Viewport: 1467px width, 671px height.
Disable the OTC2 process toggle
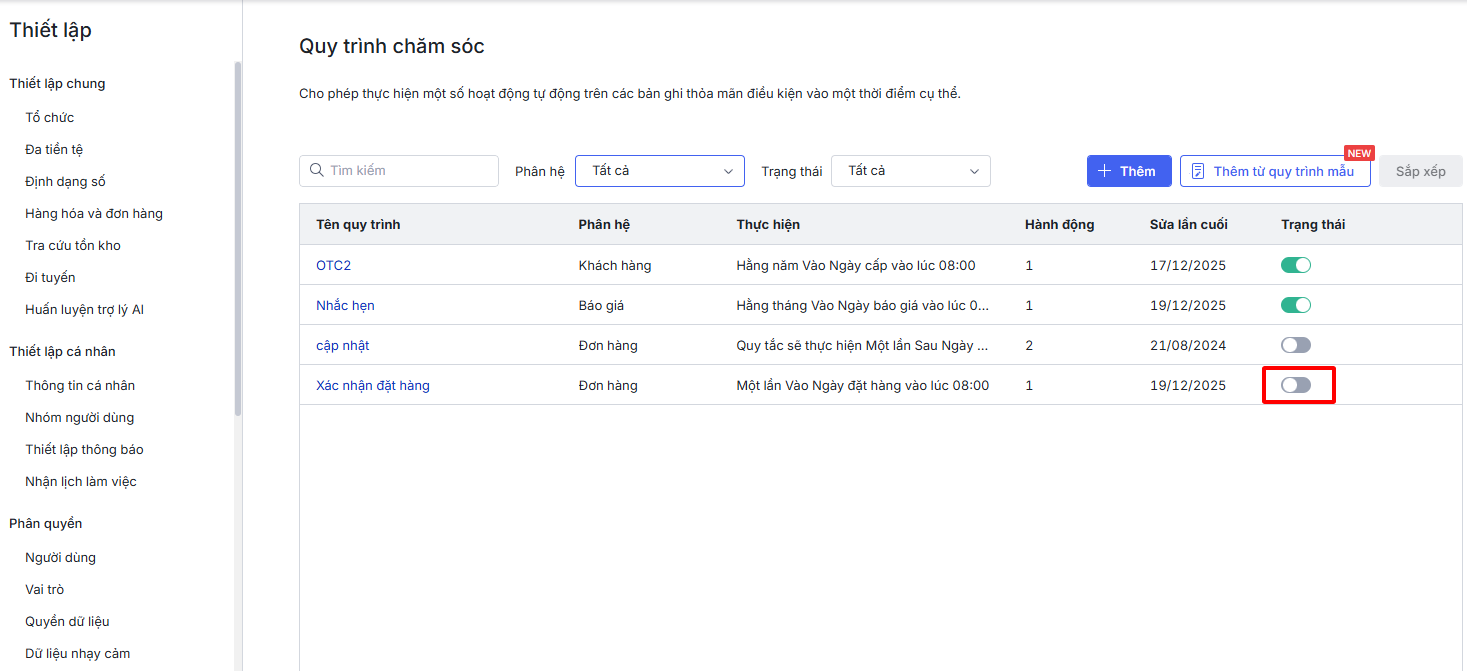coord(1296,265)
